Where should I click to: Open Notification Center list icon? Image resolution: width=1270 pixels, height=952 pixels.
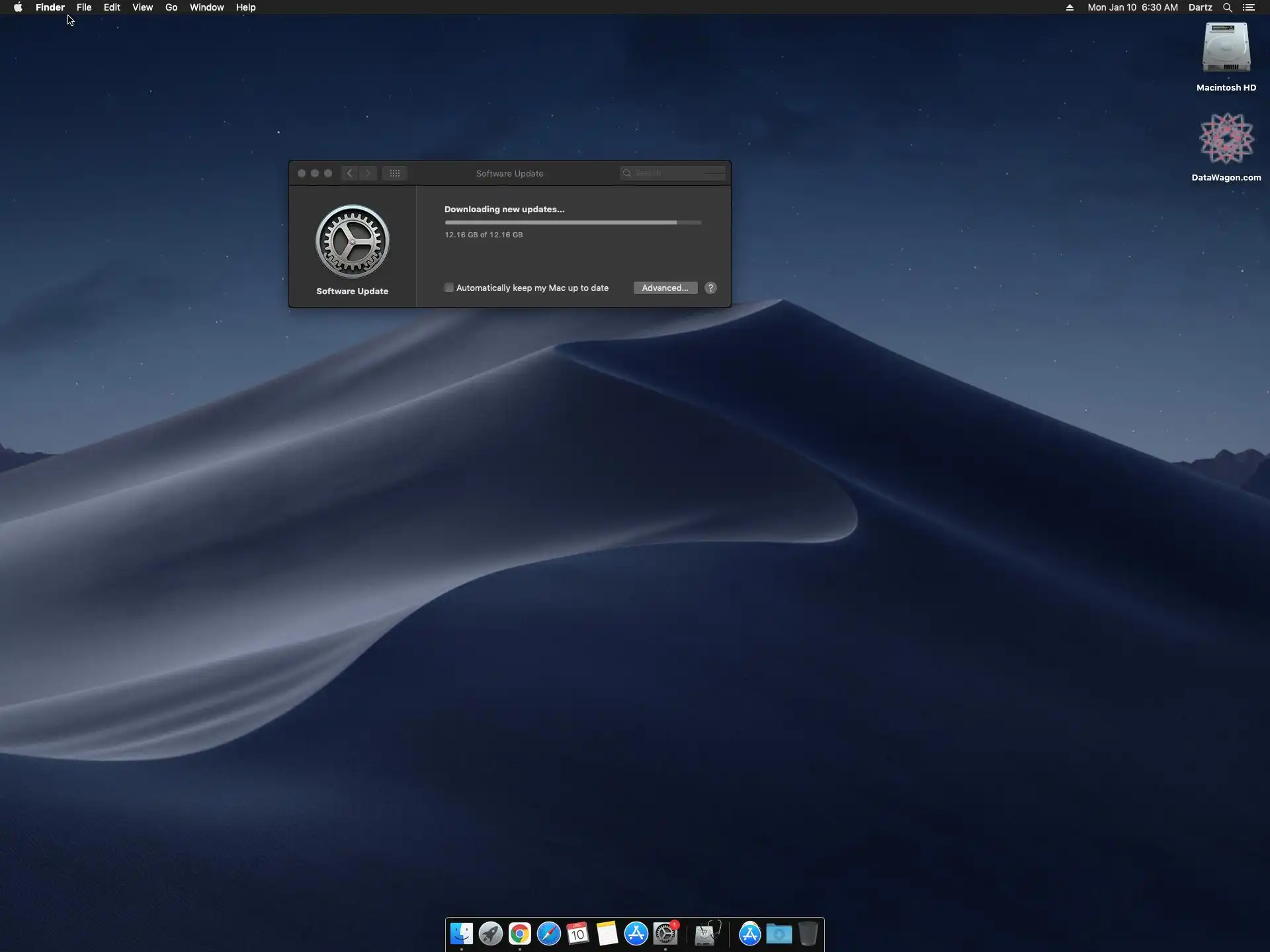coord(1248,7)
